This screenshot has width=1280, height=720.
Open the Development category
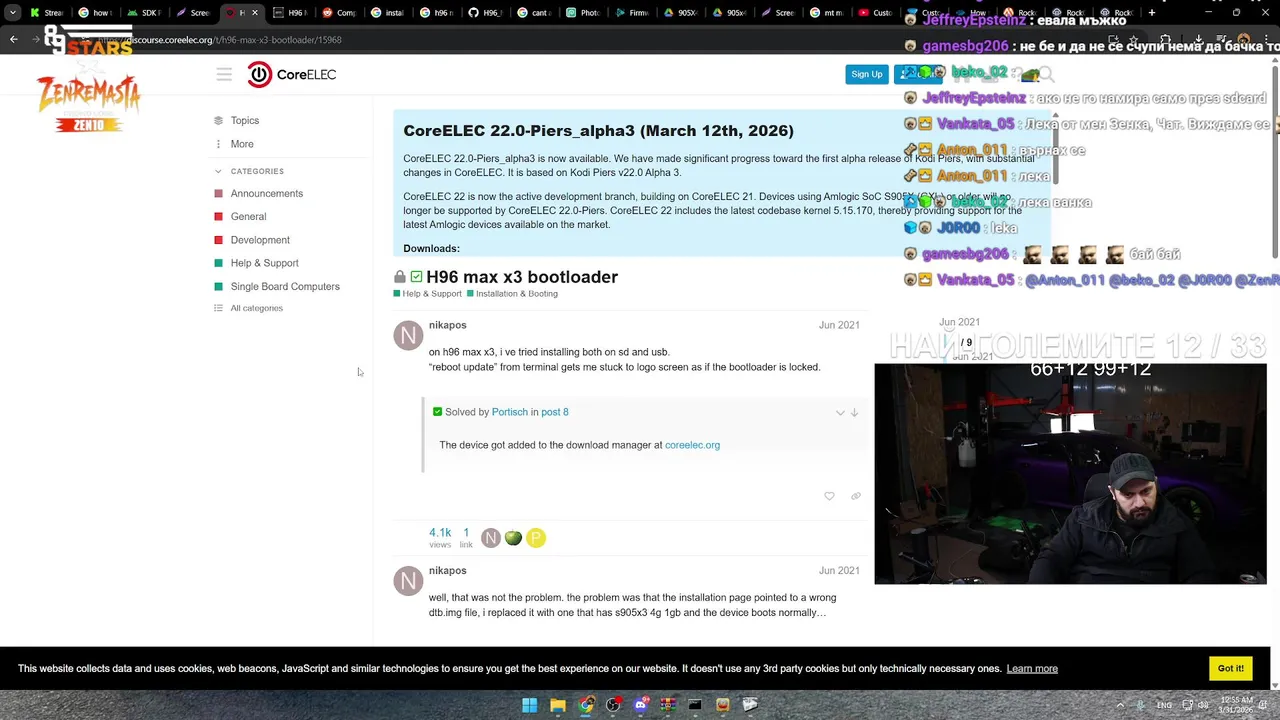point(260,240)
